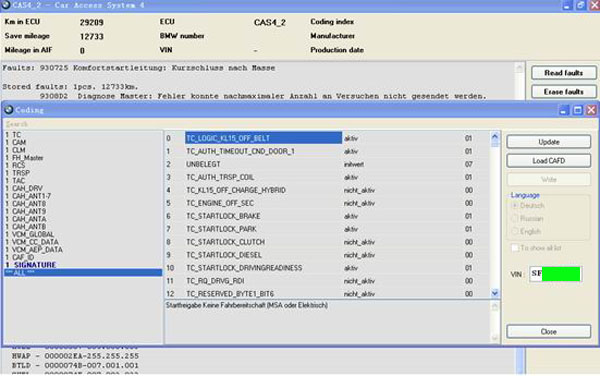Viewport: 600px width, 376px height.
Task: Select VCM_GLOBAL in the section list
Action: (33, 234)
